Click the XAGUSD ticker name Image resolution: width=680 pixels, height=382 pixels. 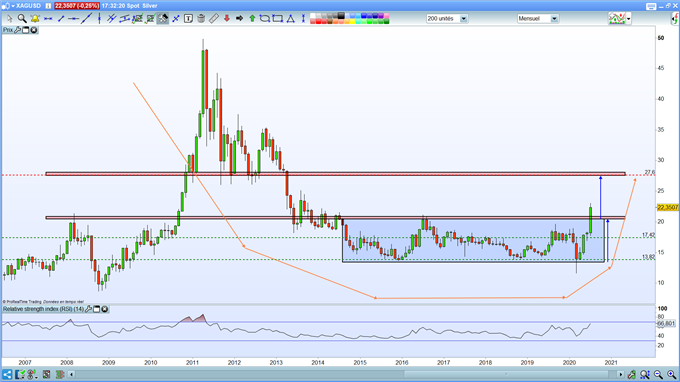tap(29, 6)
